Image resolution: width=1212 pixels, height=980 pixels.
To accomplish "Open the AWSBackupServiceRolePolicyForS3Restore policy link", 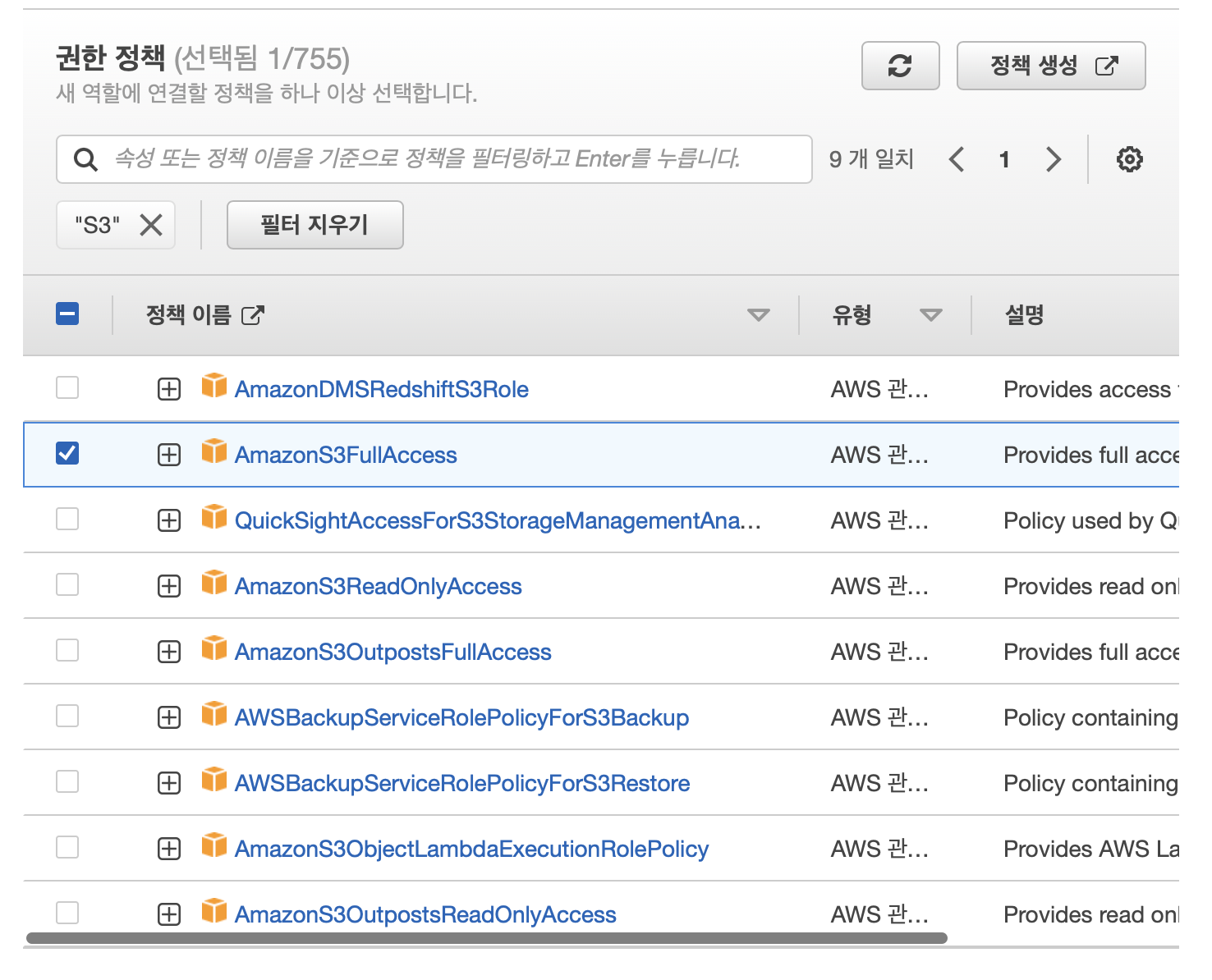I will (x=462, y=783).
